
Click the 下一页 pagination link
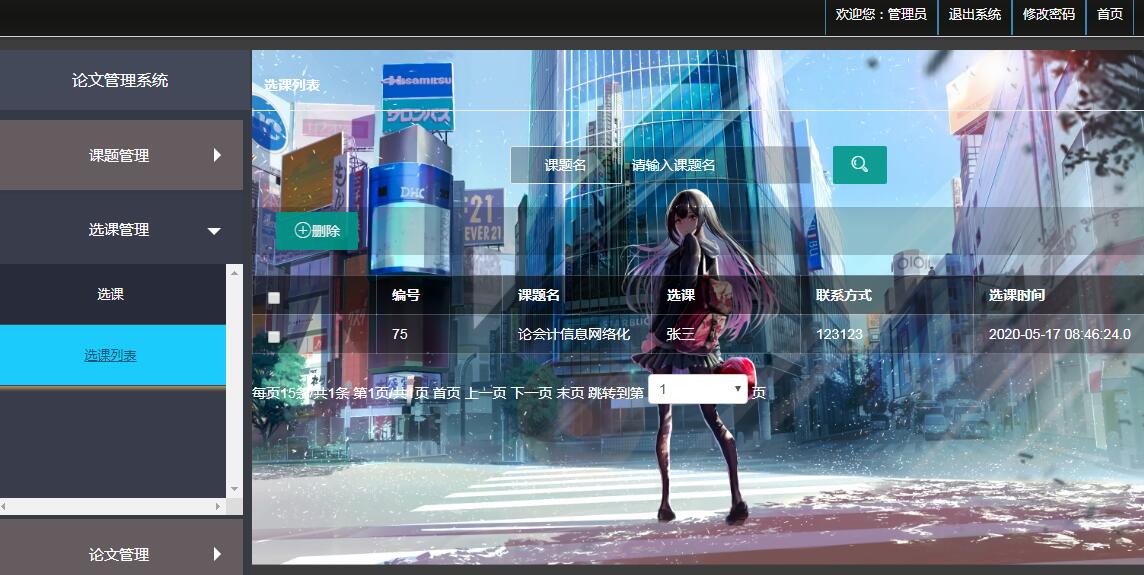click(531, 393)
